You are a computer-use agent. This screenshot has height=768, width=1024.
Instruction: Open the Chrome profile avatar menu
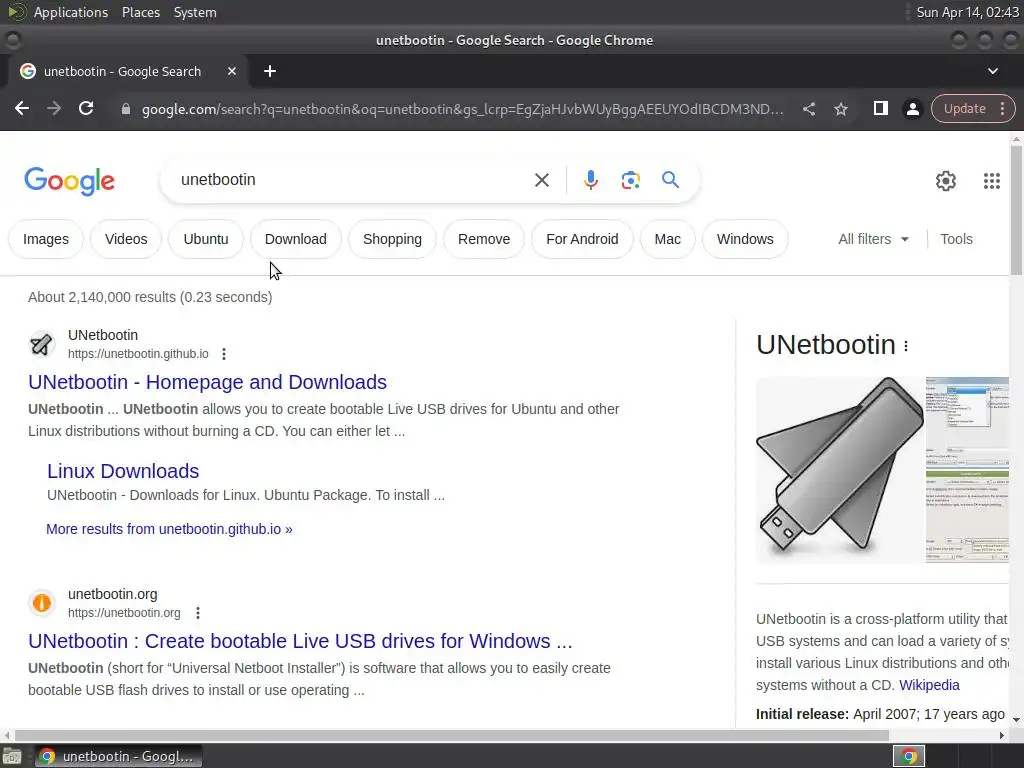(912, 109)
